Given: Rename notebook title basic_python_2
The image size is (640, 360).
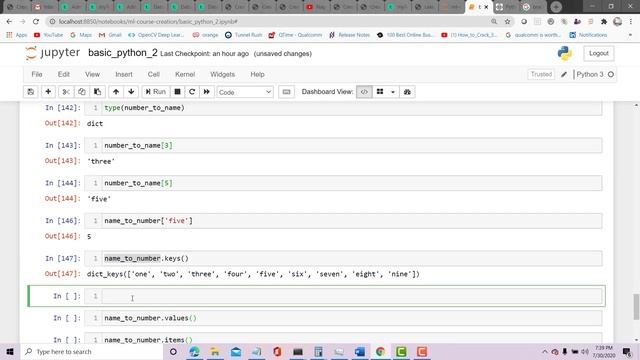Looking at the screenshot, I should click(x=122, y=53).
